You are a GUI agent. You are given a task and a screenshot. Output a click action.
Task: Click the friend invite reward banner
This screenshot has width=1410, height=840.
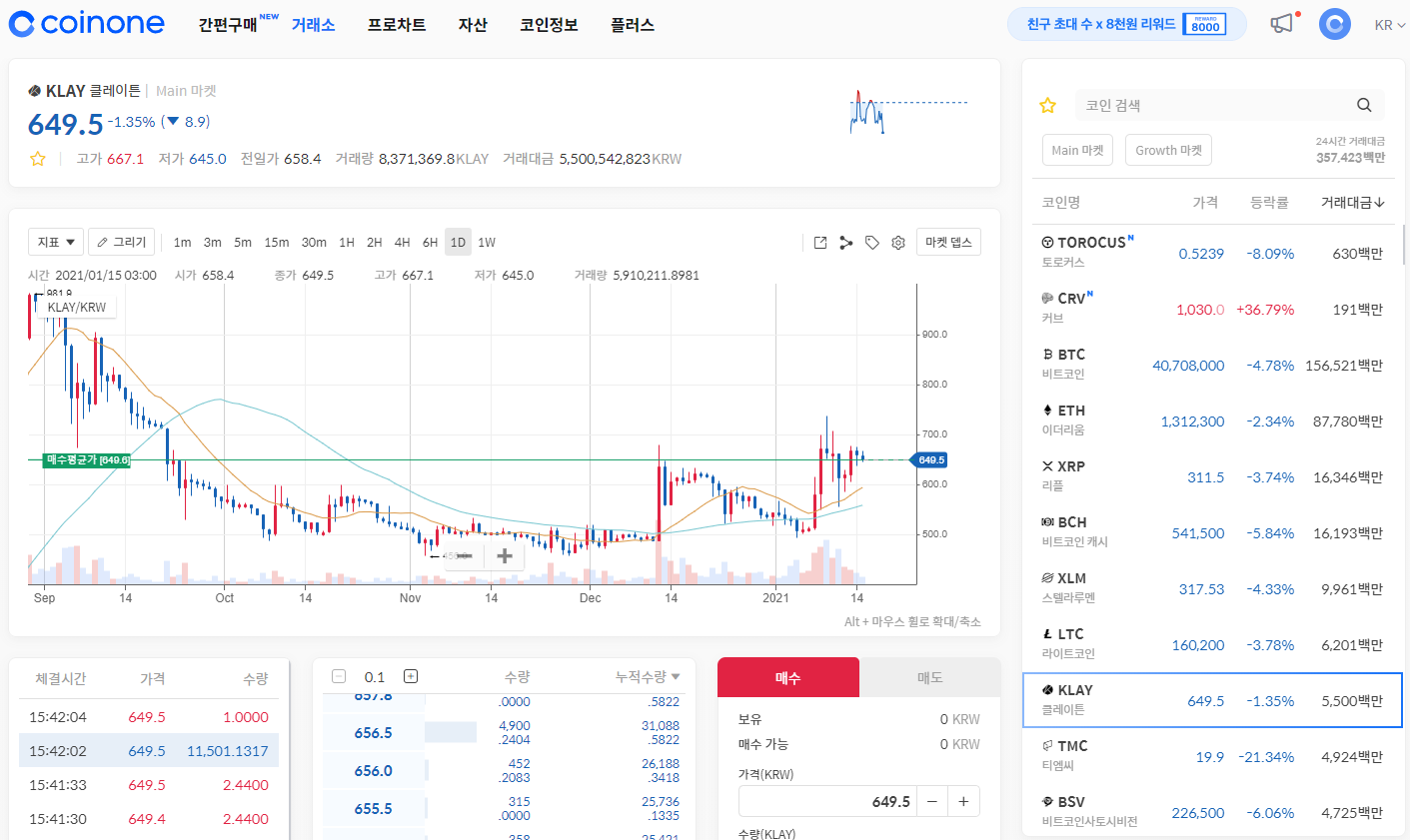[x=1127, y=24]
